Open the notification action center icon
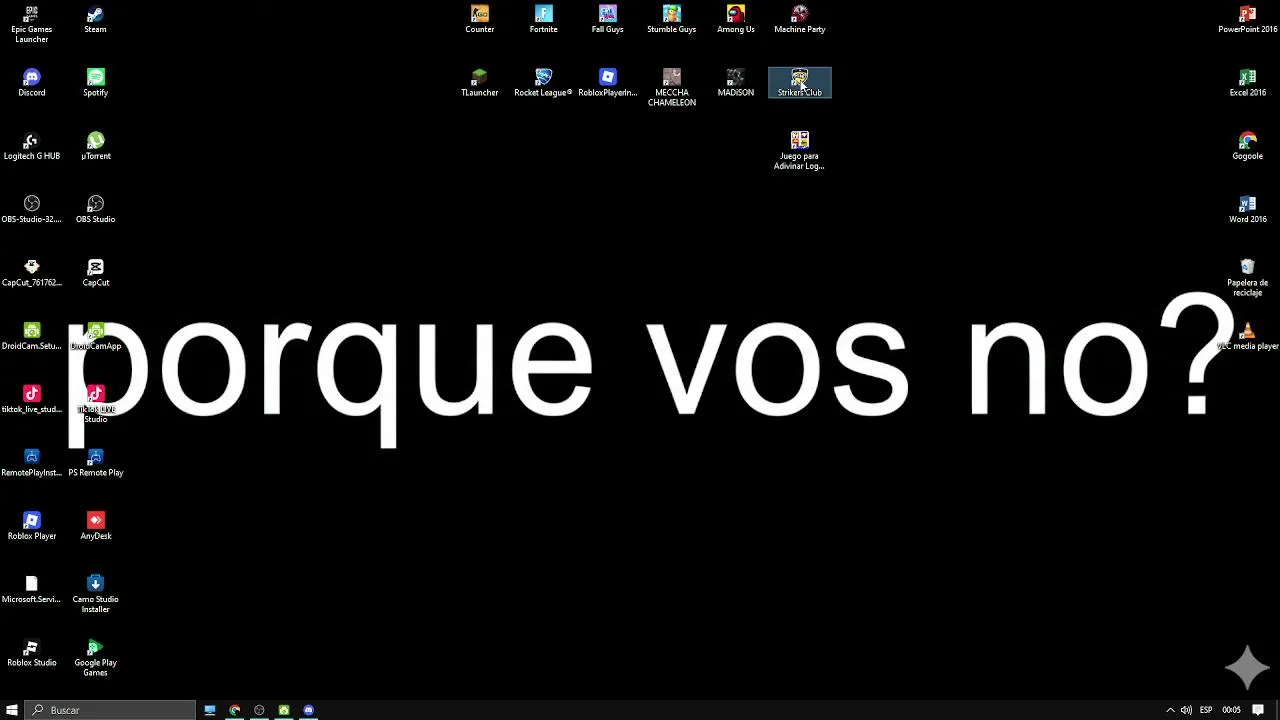Viewport: 1280px width, 720px height. click(x=1258, y=710)
